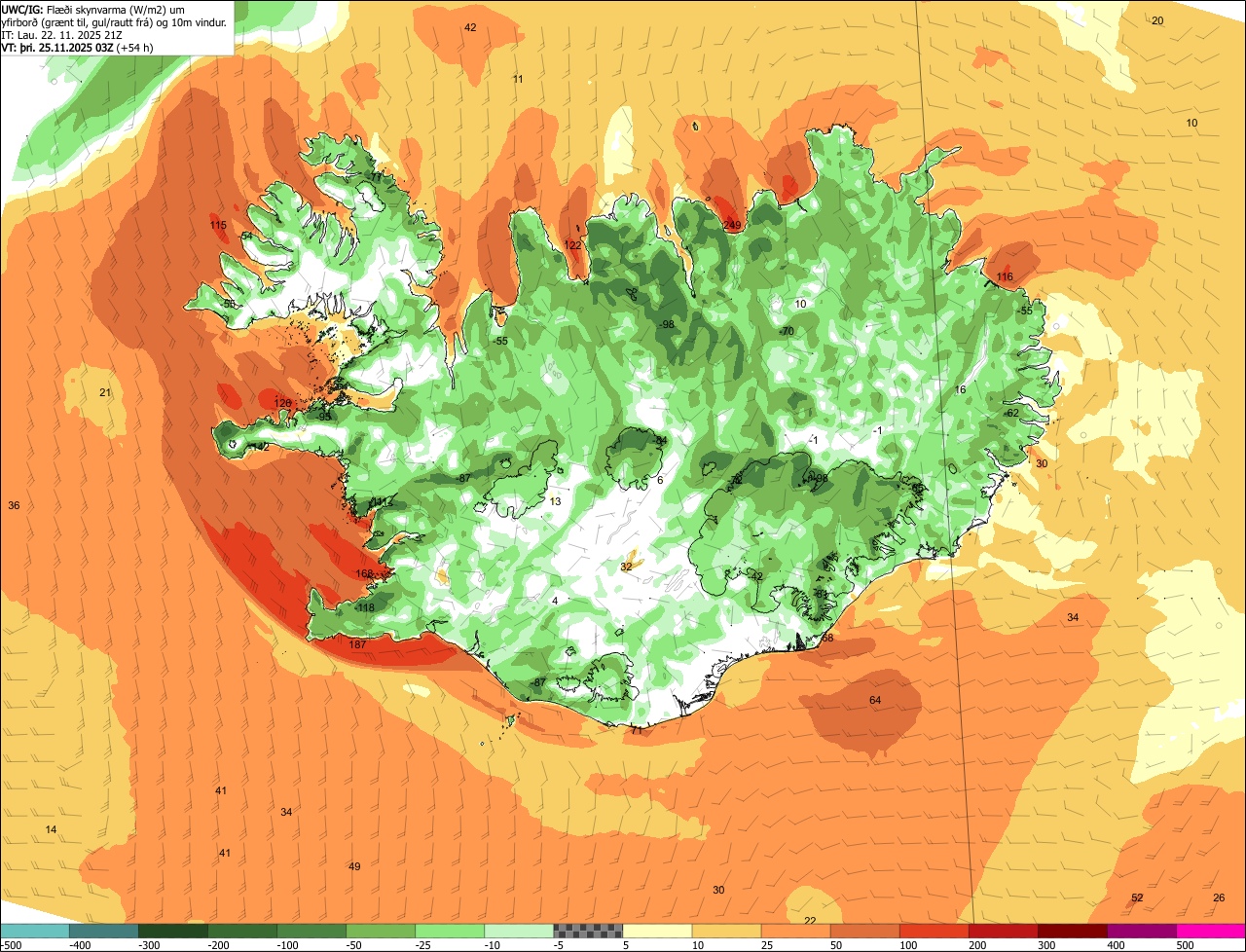Click the map value 11 north of Iceland
Viewport: 1246px width, 952px height.
(x=518, y=79)
